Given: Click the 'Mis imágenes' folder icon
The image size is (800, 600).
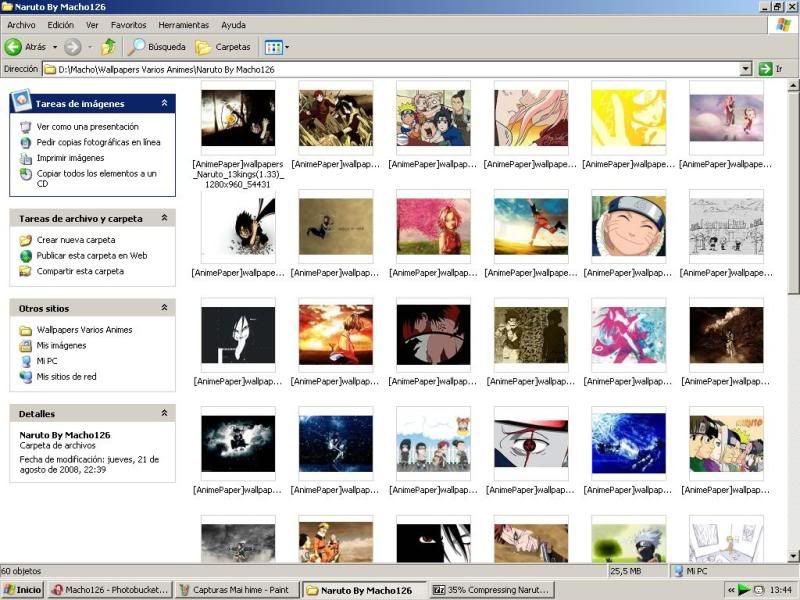Looking at the screenshot, I should click(x=26, y=346).
